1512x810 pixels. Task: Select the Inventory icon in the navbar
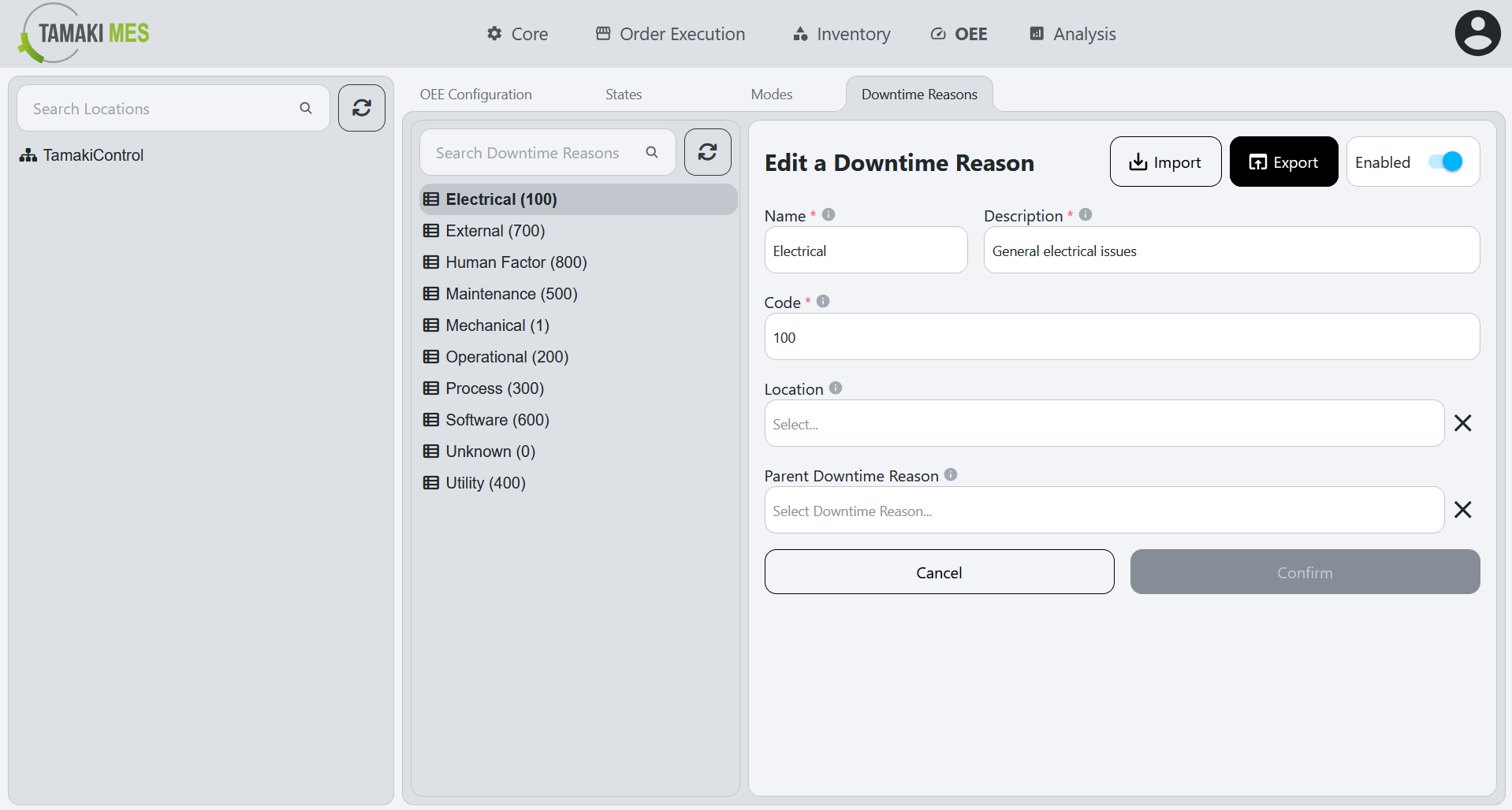coord(799,34)
